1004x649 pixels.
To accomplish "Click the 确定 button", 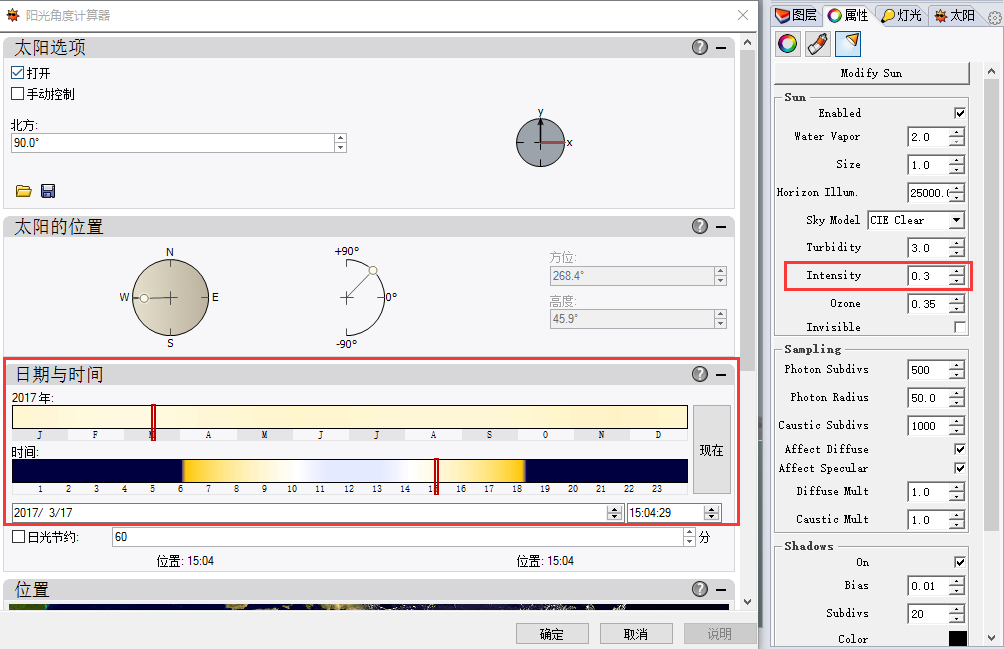I will (552, 634).
